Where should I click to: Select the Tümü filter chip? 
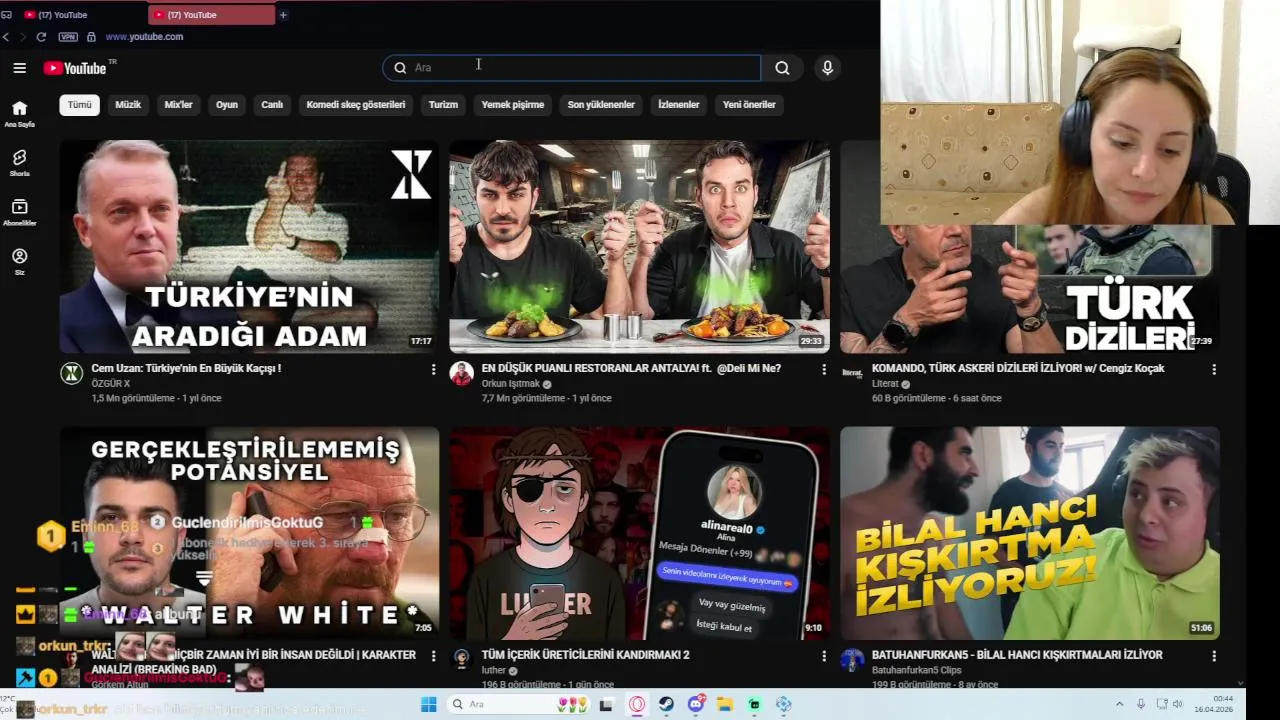79,105
